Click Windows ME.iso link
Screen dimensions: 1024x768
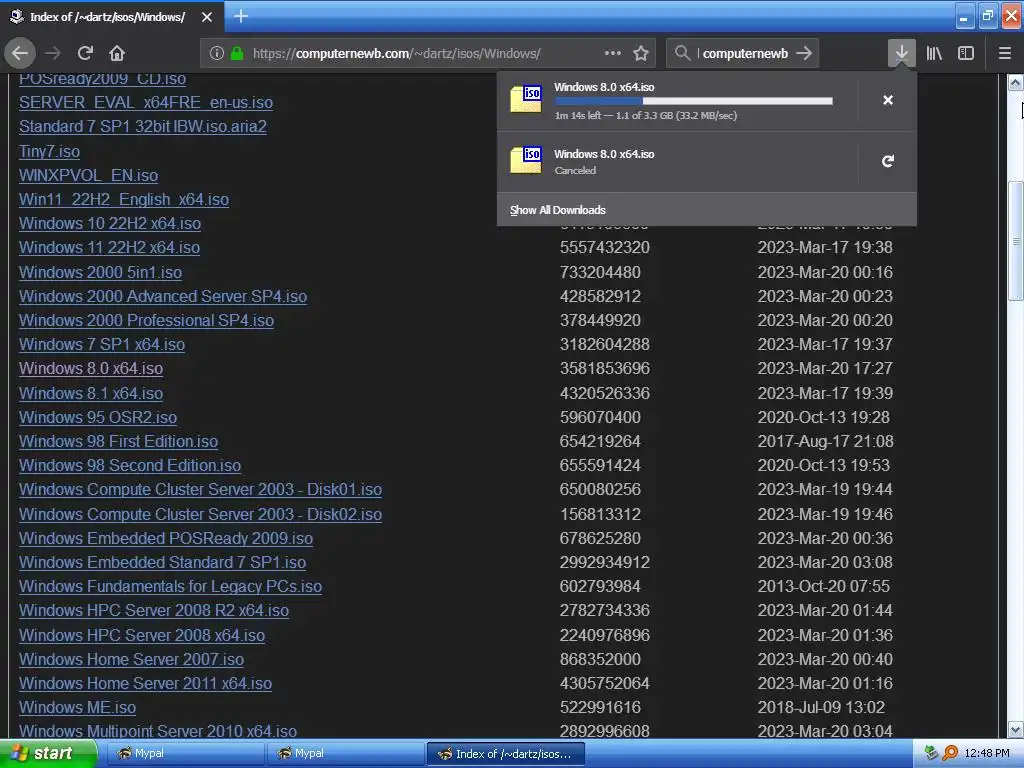pos(77,707)
